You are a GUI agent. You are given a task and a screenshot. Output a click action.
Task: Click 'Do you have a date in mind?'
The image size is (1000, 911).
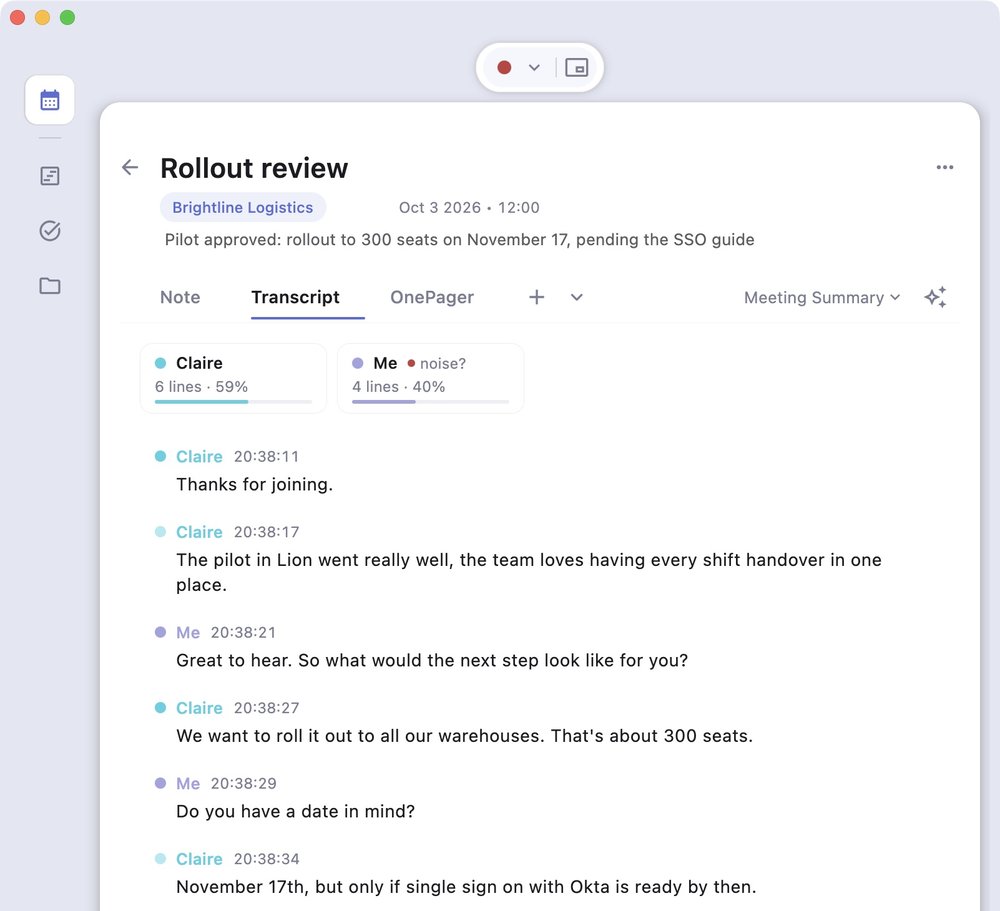[295, 811]
